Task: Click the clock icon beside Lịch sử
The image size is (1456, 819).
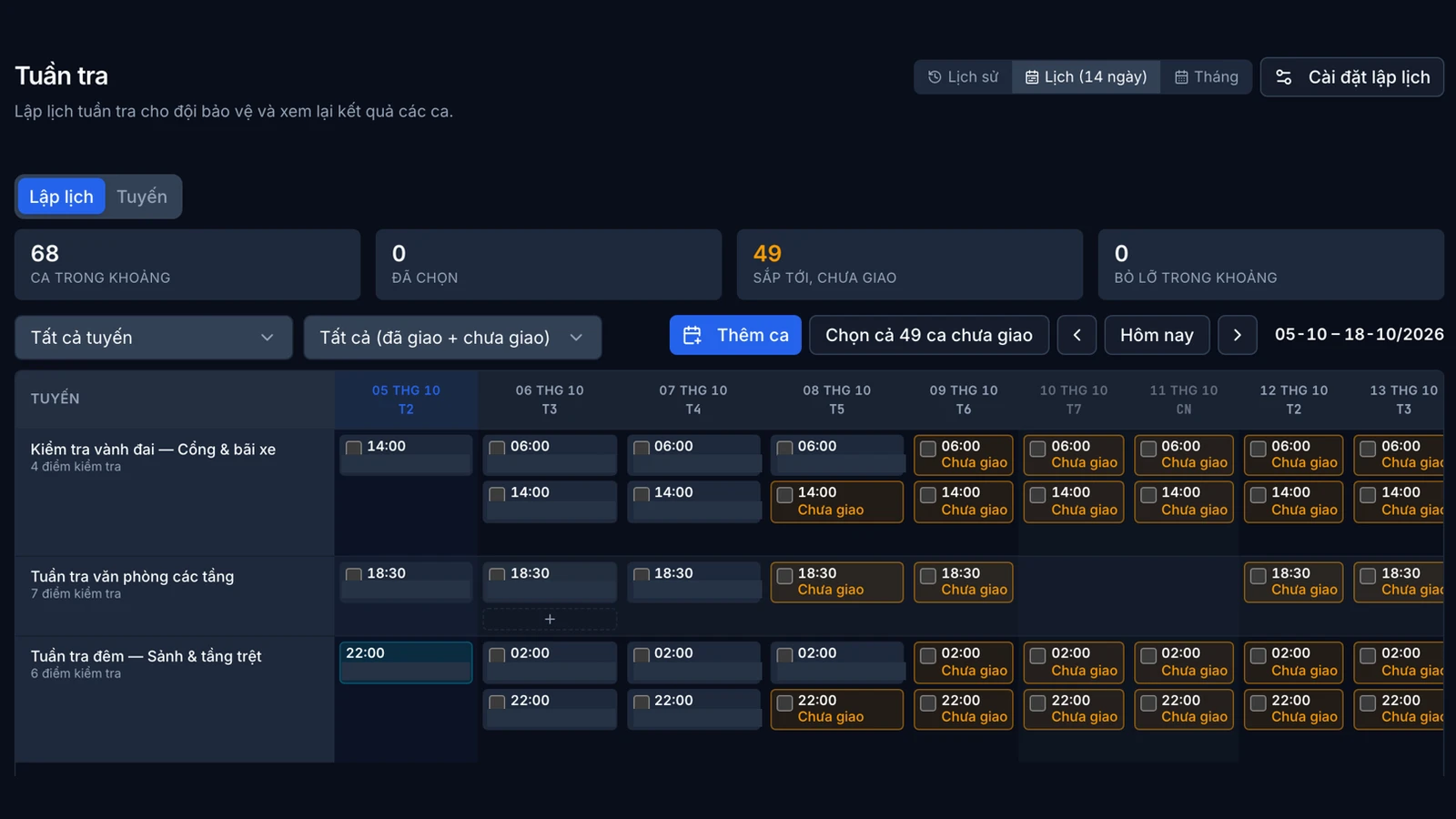Action: (x=935, y=77)
